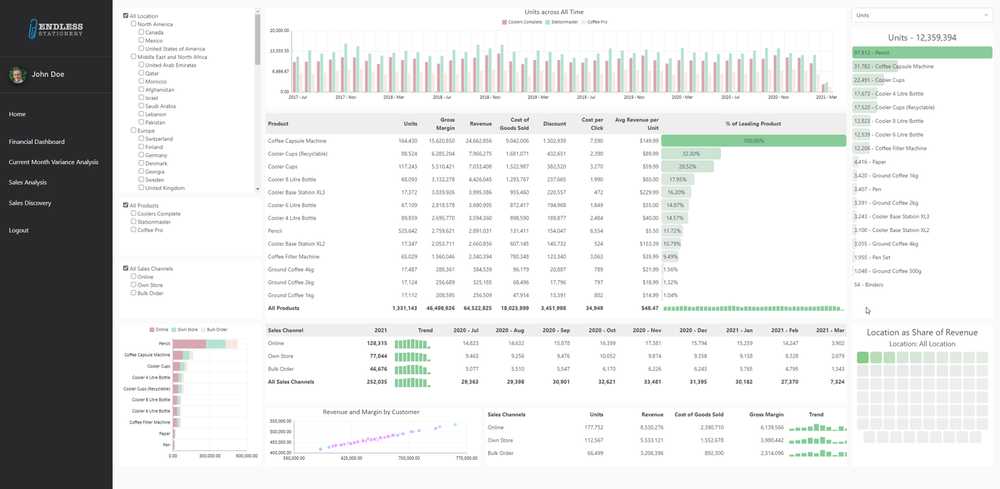Tick the United Arab Emirates checkbox
This screenshot has width=1000, height=489.
coord(141,65)
